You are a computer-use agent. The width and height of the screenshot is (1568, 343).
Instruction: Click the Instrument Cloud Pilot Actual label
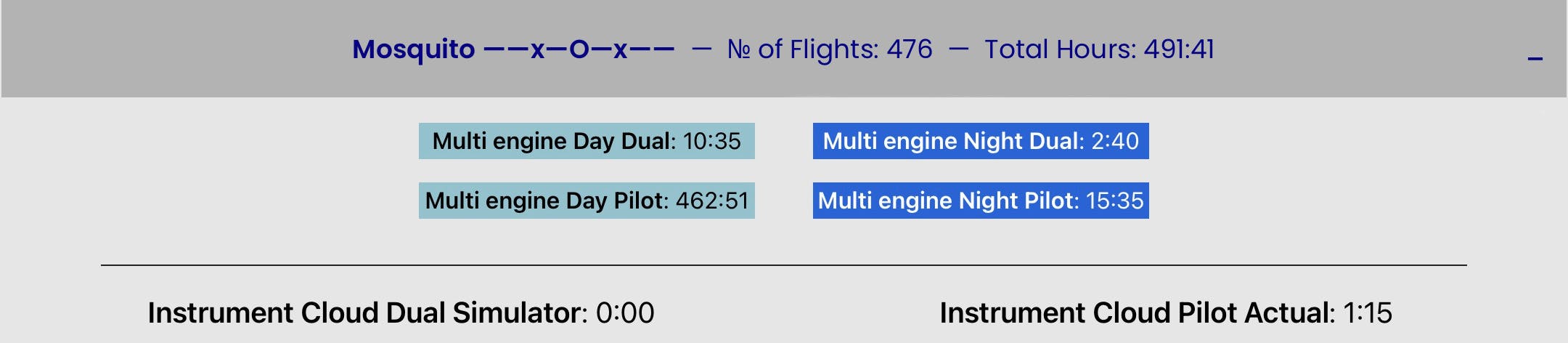pos(1137,313)
